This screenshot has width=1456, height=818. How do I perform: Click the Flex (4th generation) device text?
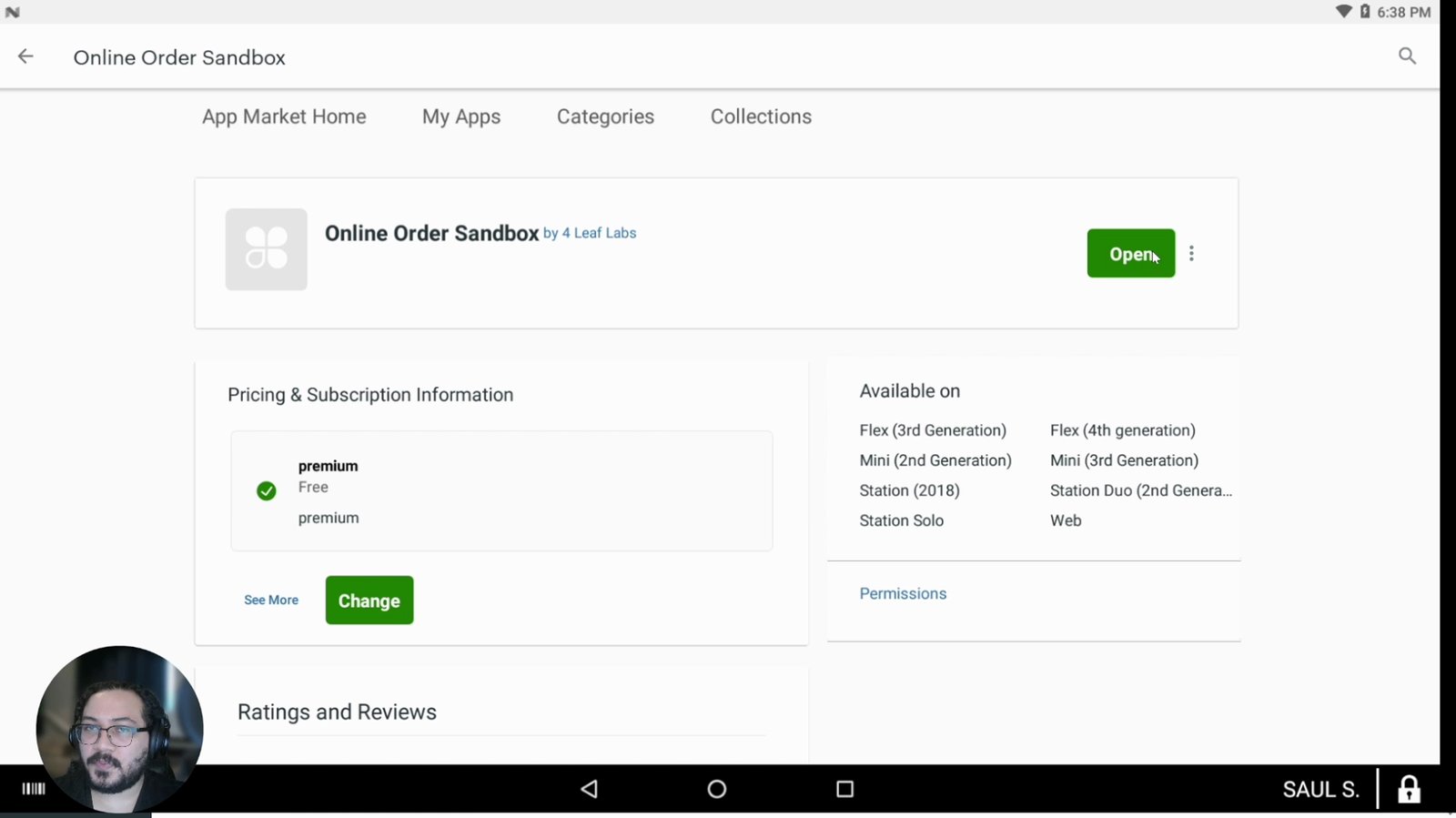pyautogui.click(x=1123, y=430)
